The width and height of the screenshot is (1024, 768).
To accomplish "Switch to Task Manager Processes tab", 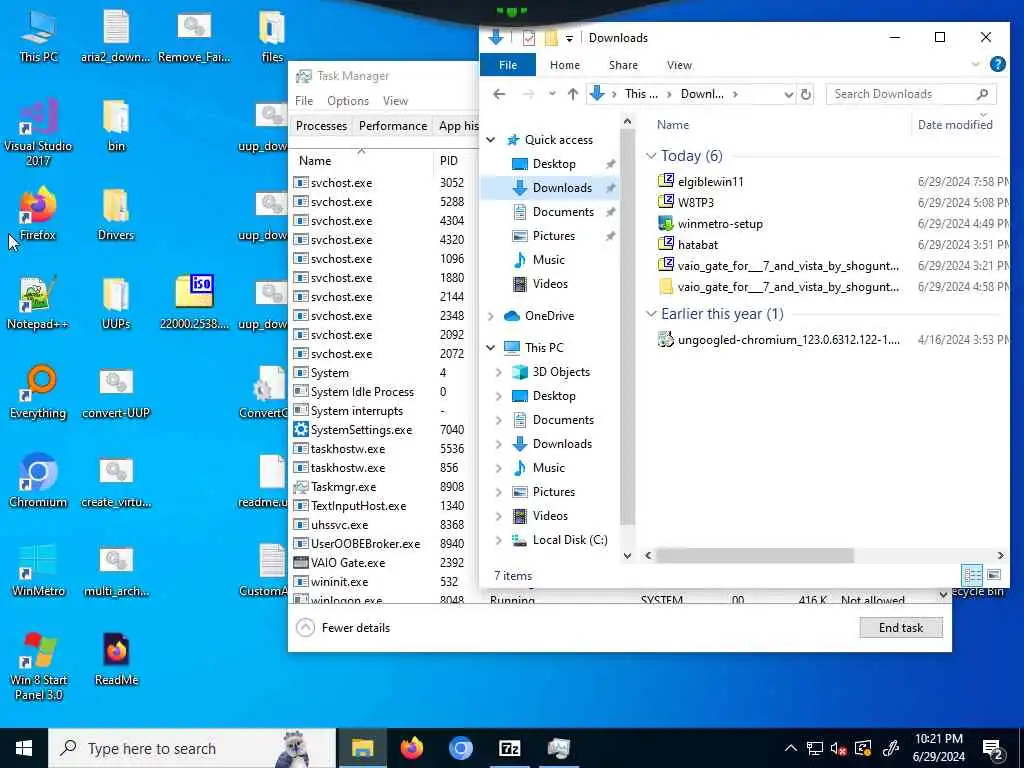I will pyautogui.click(x=321, y=125).
